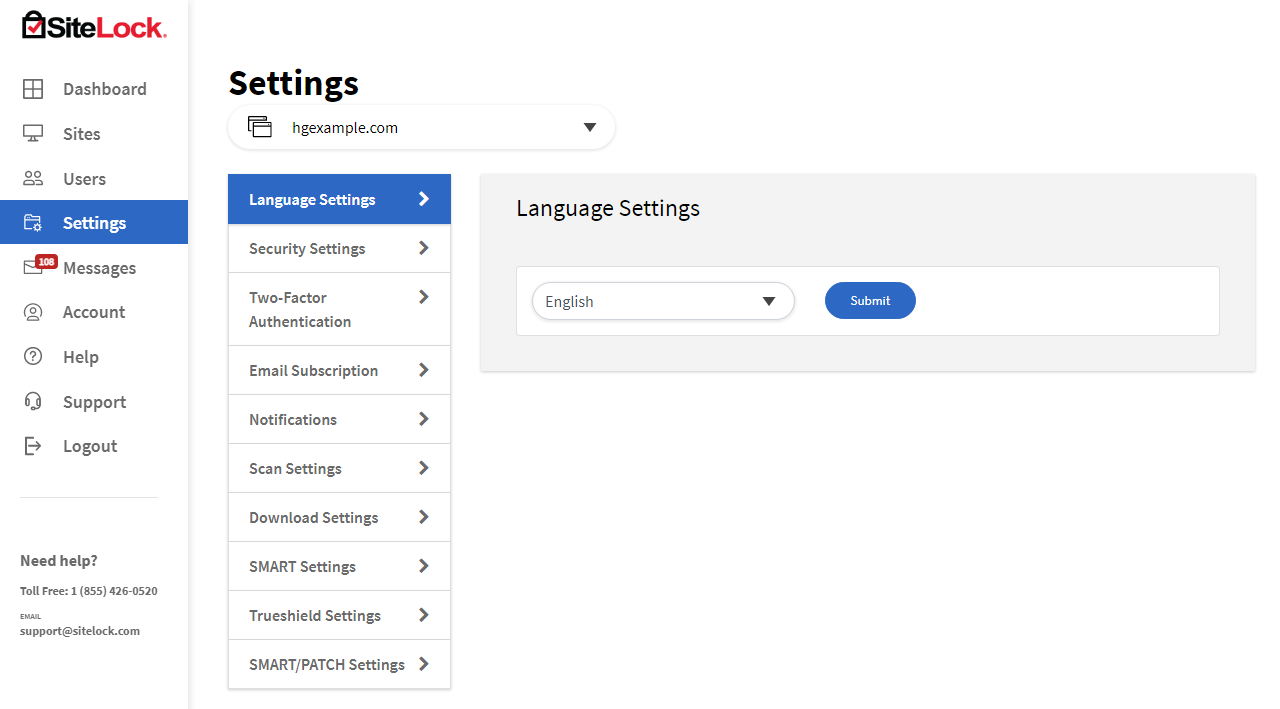1280x709 pixels.
Task: Click chevron next to SMART Settings
Action: pyautogui.click(x=424, y=565)
